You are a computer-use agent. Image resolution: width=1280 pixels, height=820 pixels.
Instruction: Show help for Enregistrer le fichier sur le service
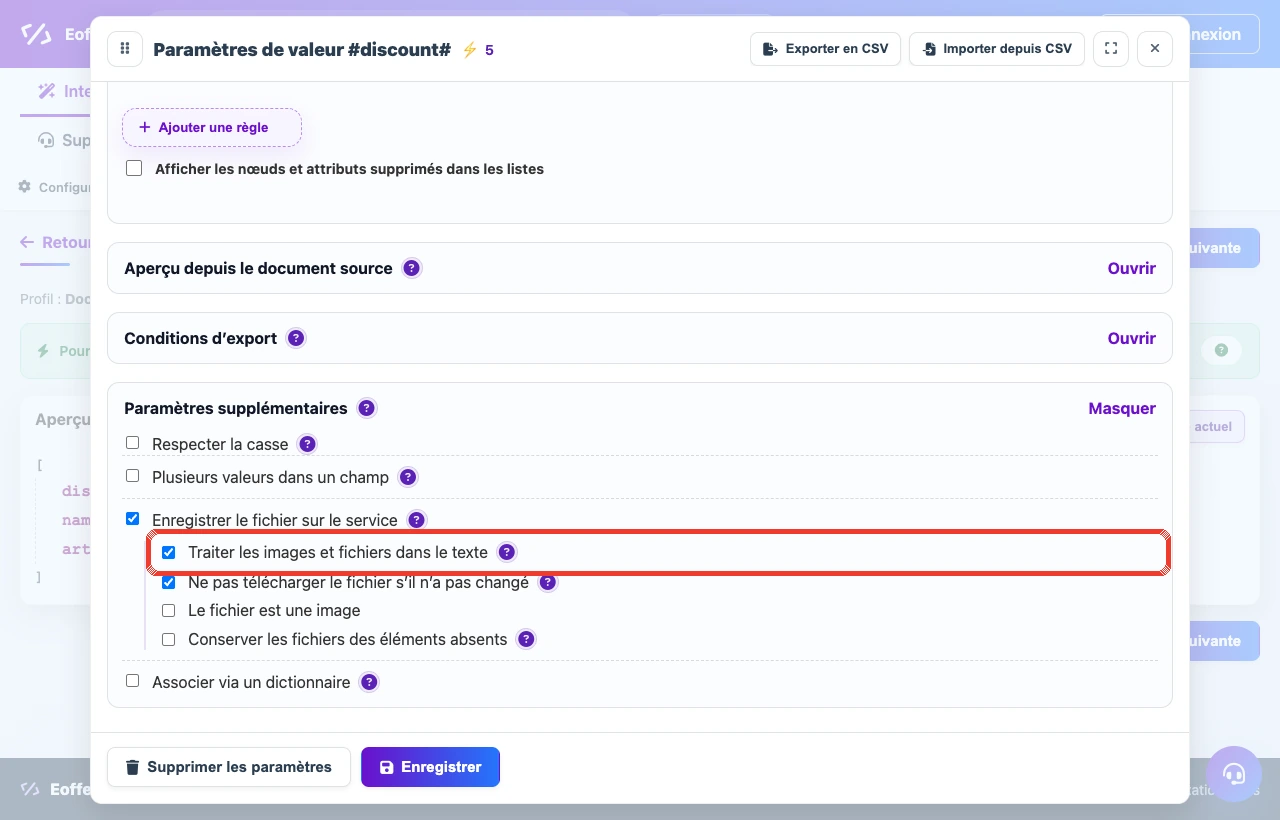pos(417,520)
